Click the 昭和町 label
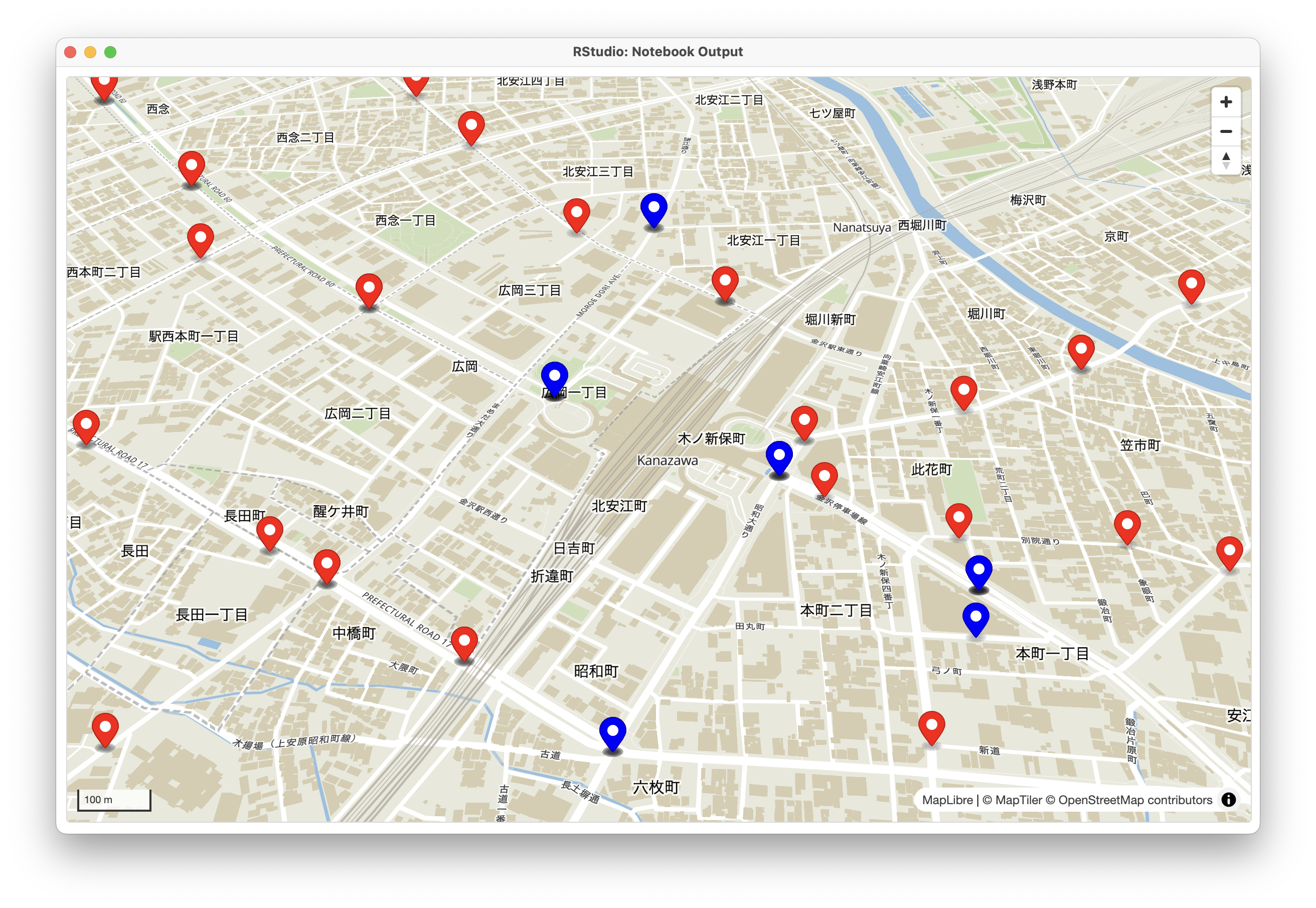Screen dimensions: 1316x908 pos(595,671)
